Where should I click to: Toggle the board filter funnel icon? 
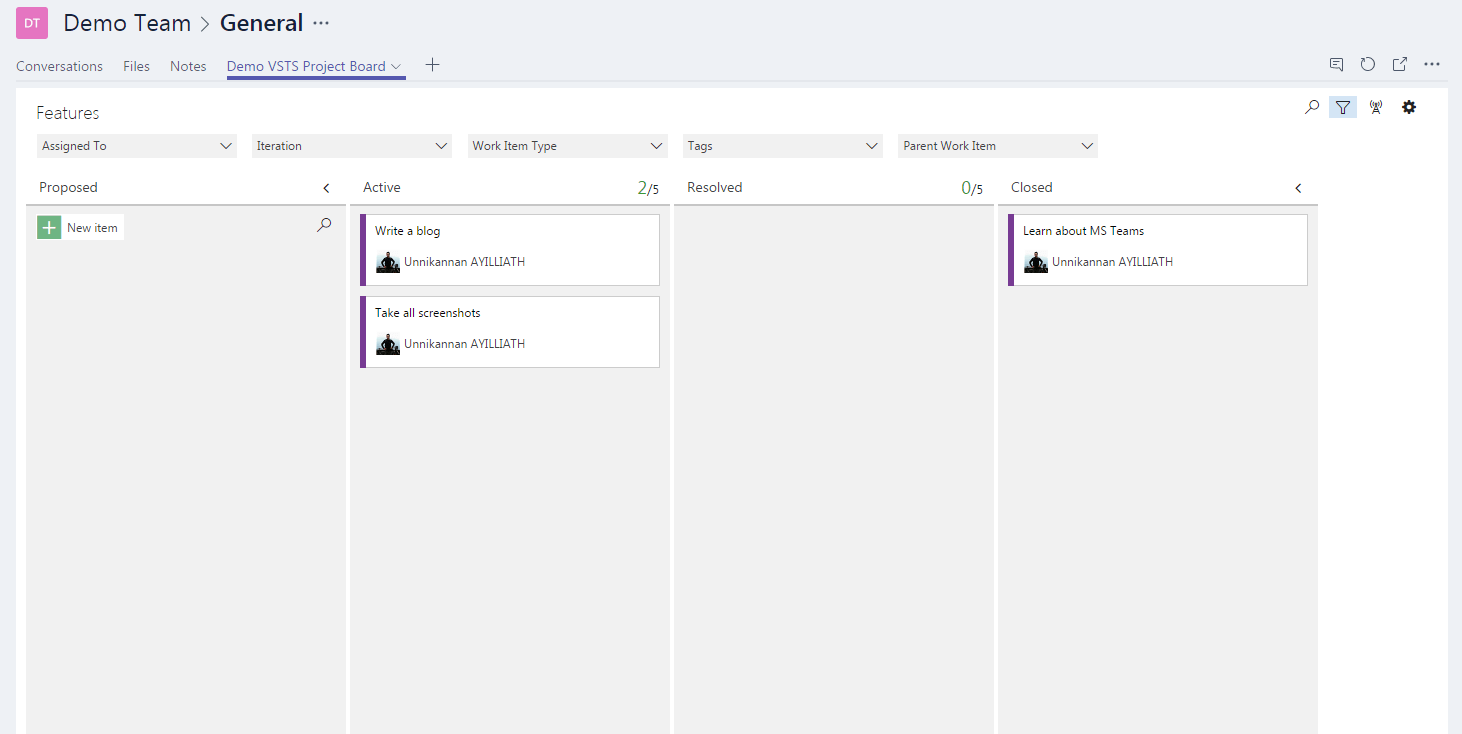pos(1343,107)
